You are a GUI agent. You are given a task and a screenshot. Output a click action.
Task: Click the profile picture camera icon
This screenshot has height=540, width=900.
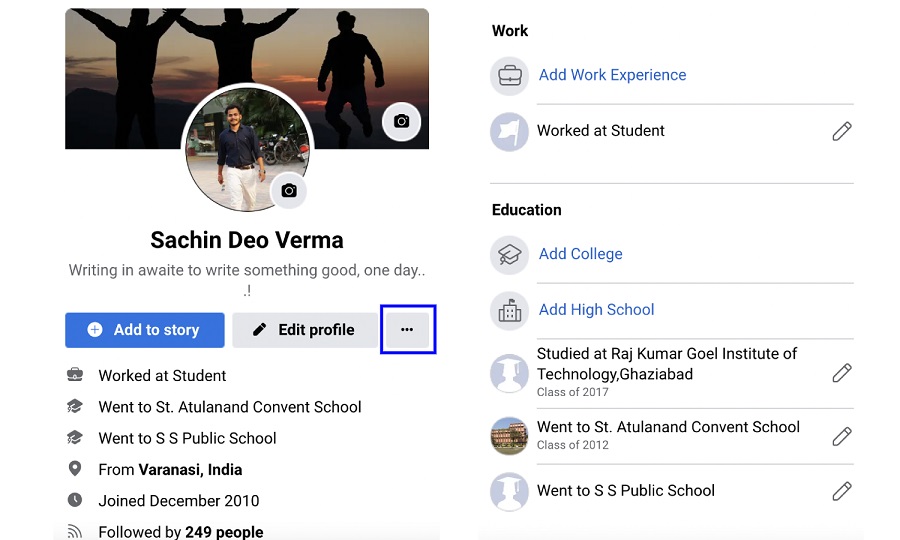[289, 191]
